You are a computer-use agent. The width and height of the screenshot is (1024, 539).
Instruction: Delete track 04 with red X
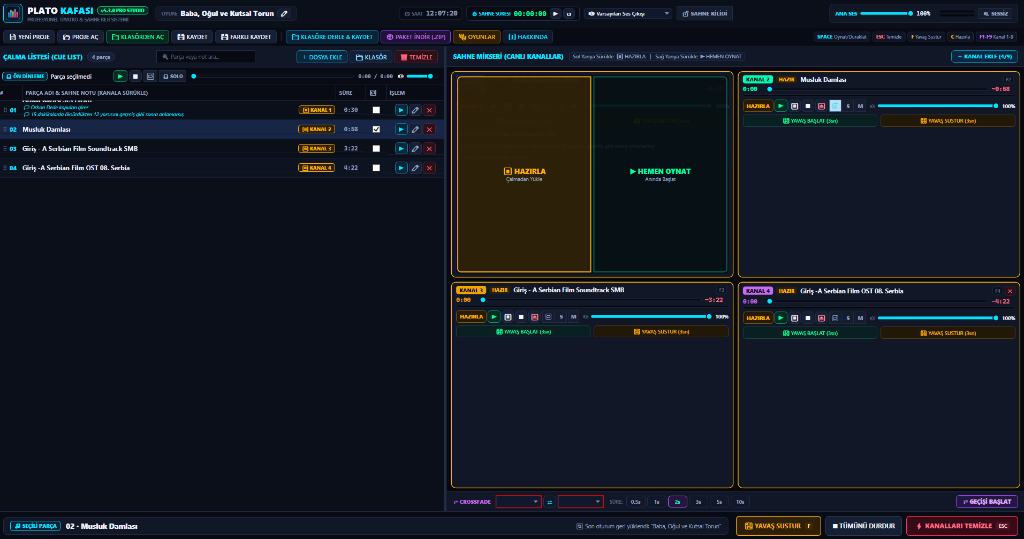coord(429,168)
